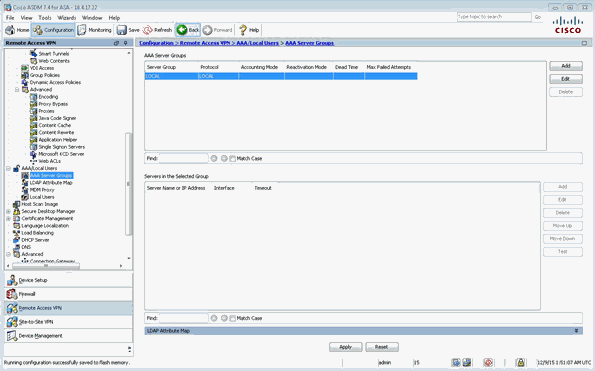Select Encoding tree icon
The height and width of the screenshot is (371, 595).
(x=34, y=97)
